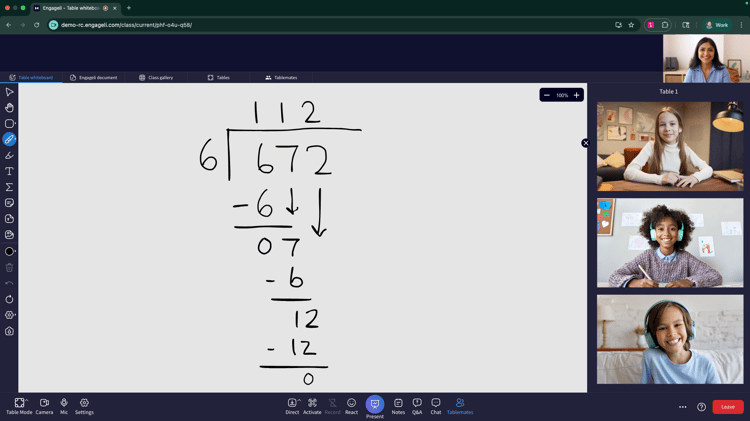Viewport: 750px width, 421px height.
Task: Toggle Present mode
Action: [374, 405]
